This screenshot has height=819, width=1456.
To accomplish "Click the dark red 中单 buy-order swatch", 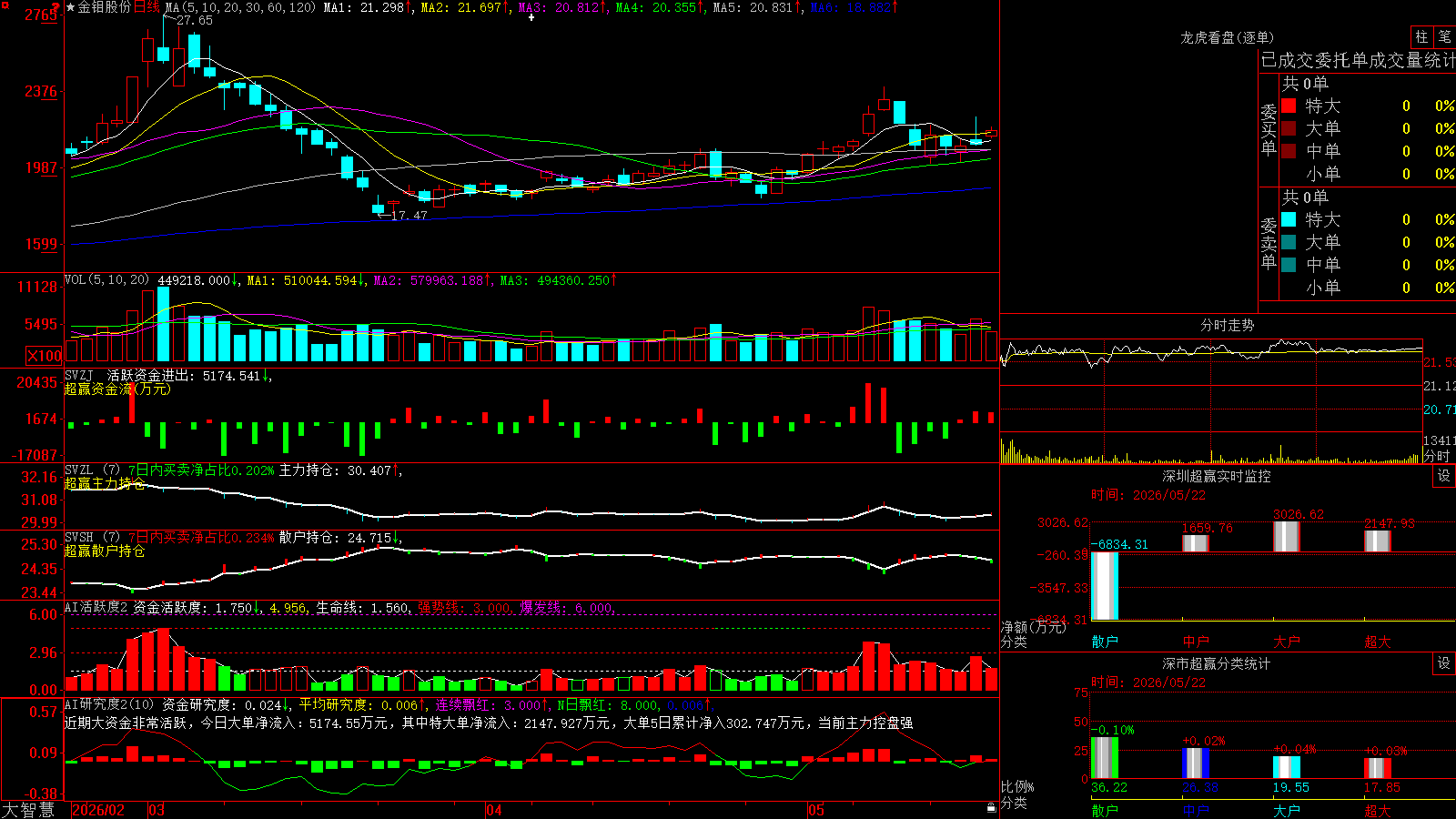I will point(1289,151).
